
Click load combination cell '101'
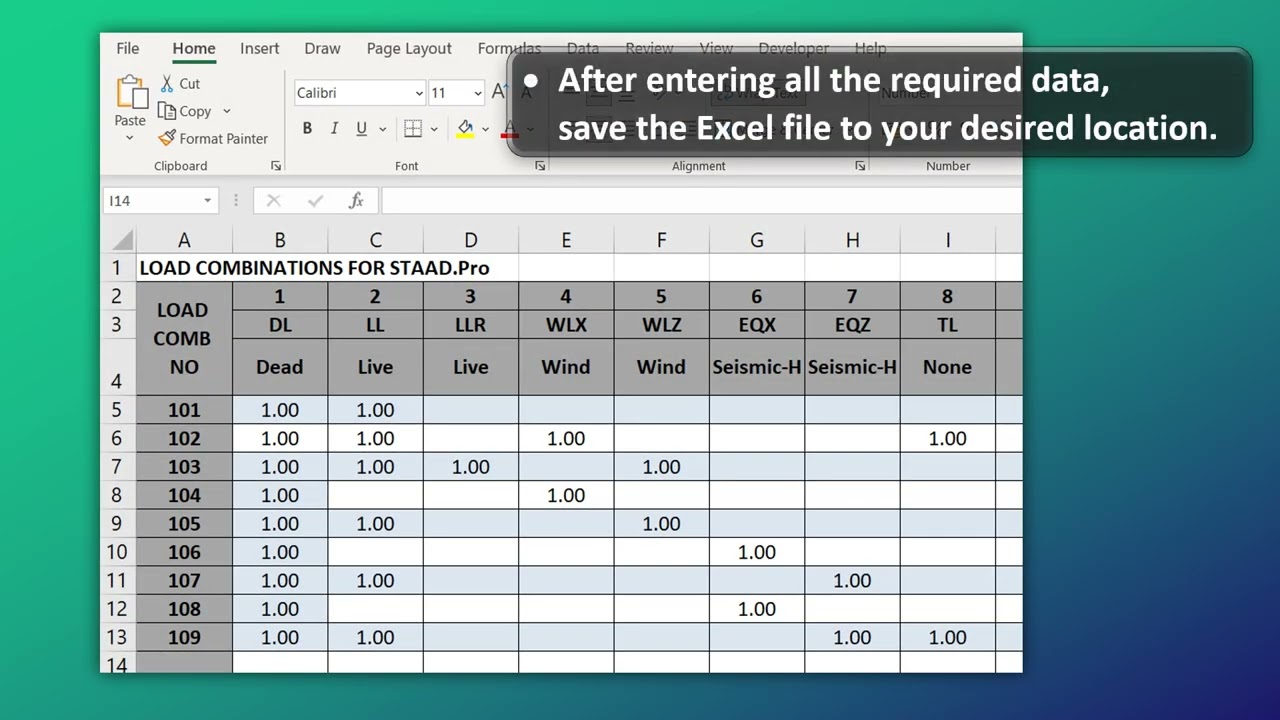tap(184, 410)
